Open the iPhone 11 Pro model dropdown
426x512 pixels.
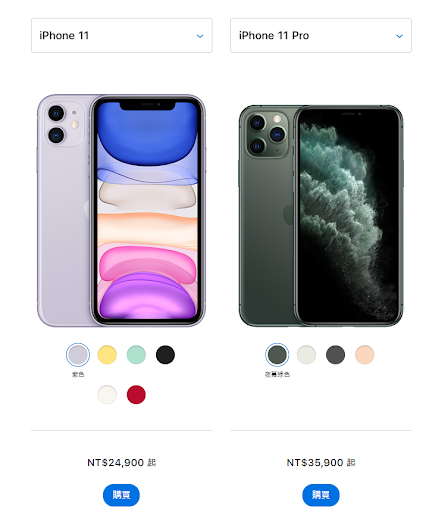coord(321,35)
